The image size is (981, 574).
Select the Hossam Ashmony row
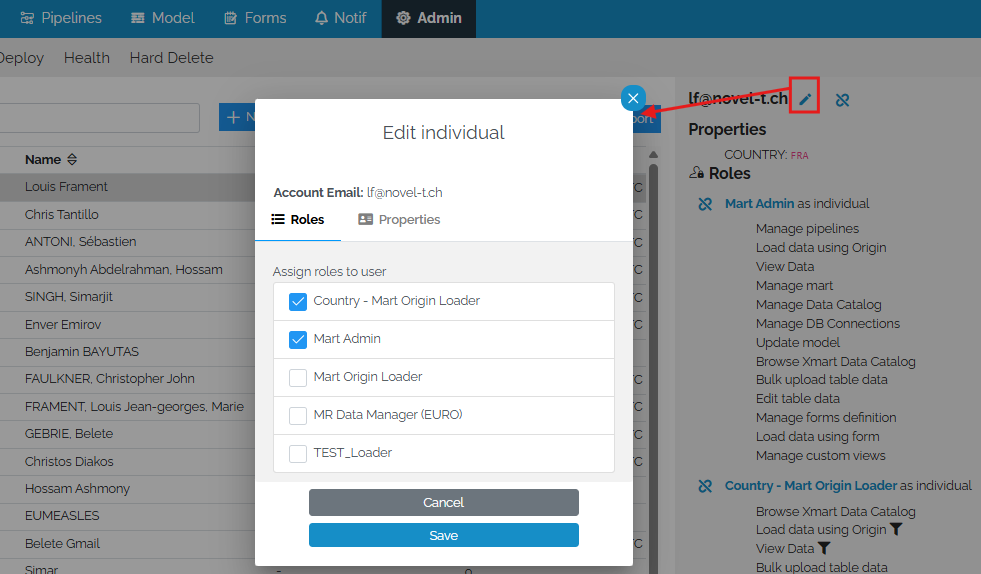pyautogui.click(x=128, y=489)
